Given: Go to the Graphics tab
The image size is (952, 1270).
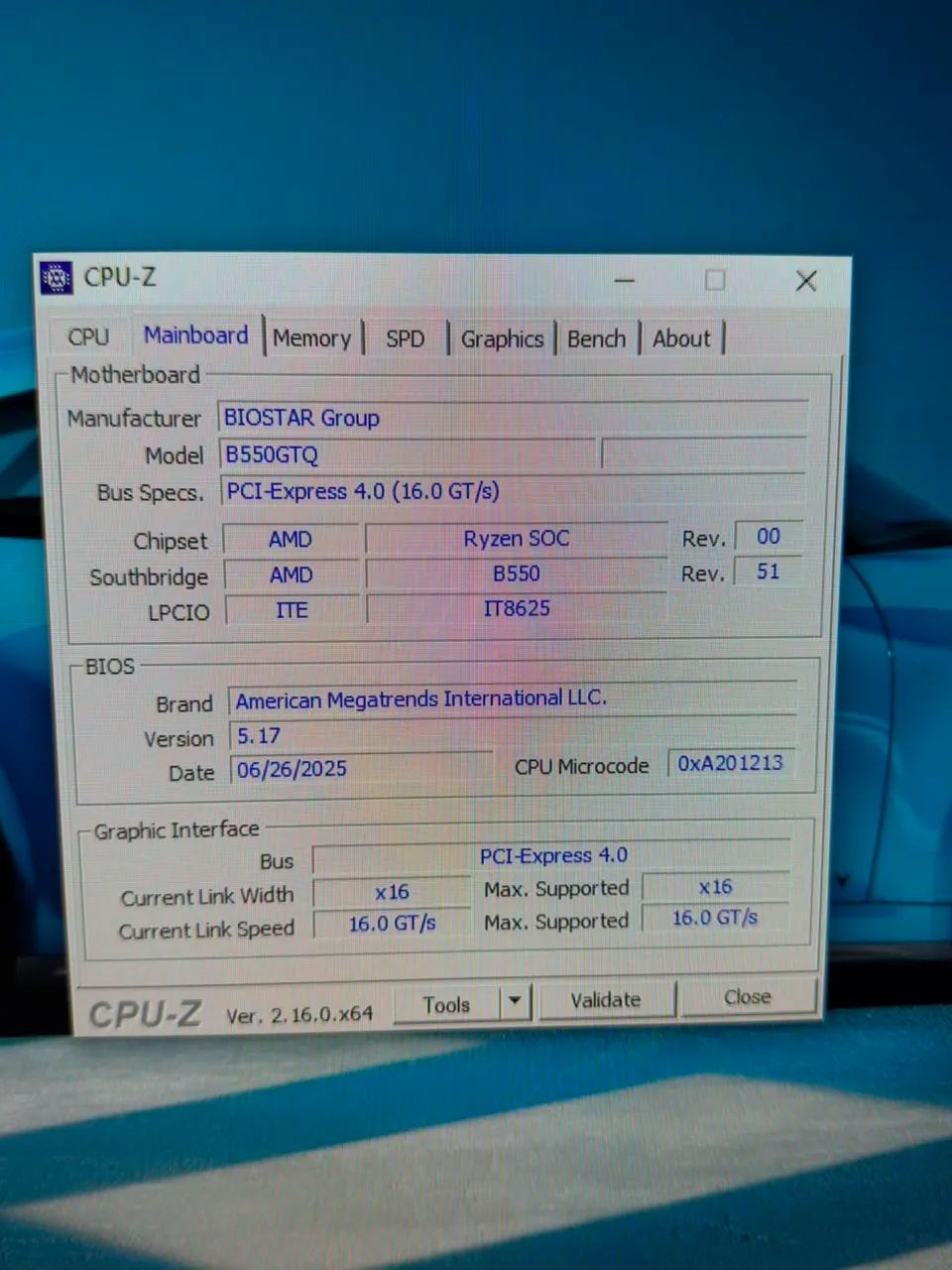Looking at the screenshot, I should point(502,339).
